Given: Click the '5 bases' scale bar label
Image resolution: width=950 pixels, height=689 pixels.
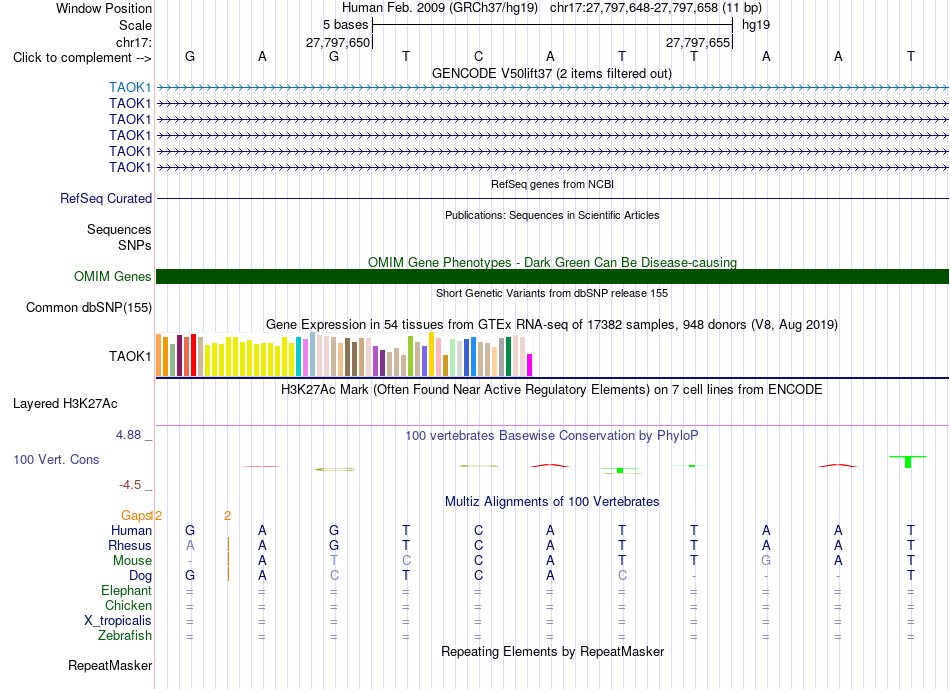Looking at the screenshot, I should [x=345, y=25].
